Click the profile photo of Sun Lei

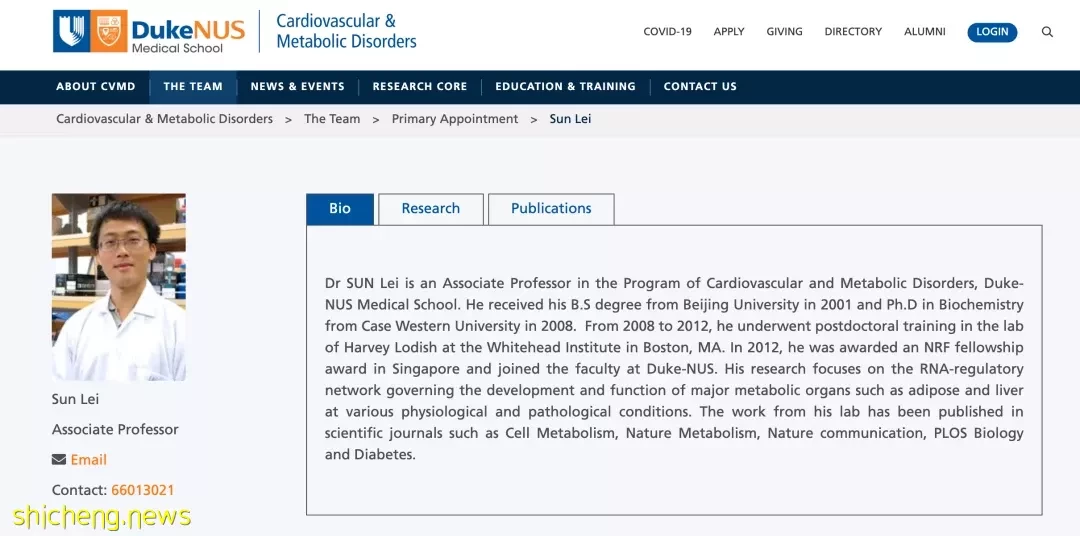[118, 287]
